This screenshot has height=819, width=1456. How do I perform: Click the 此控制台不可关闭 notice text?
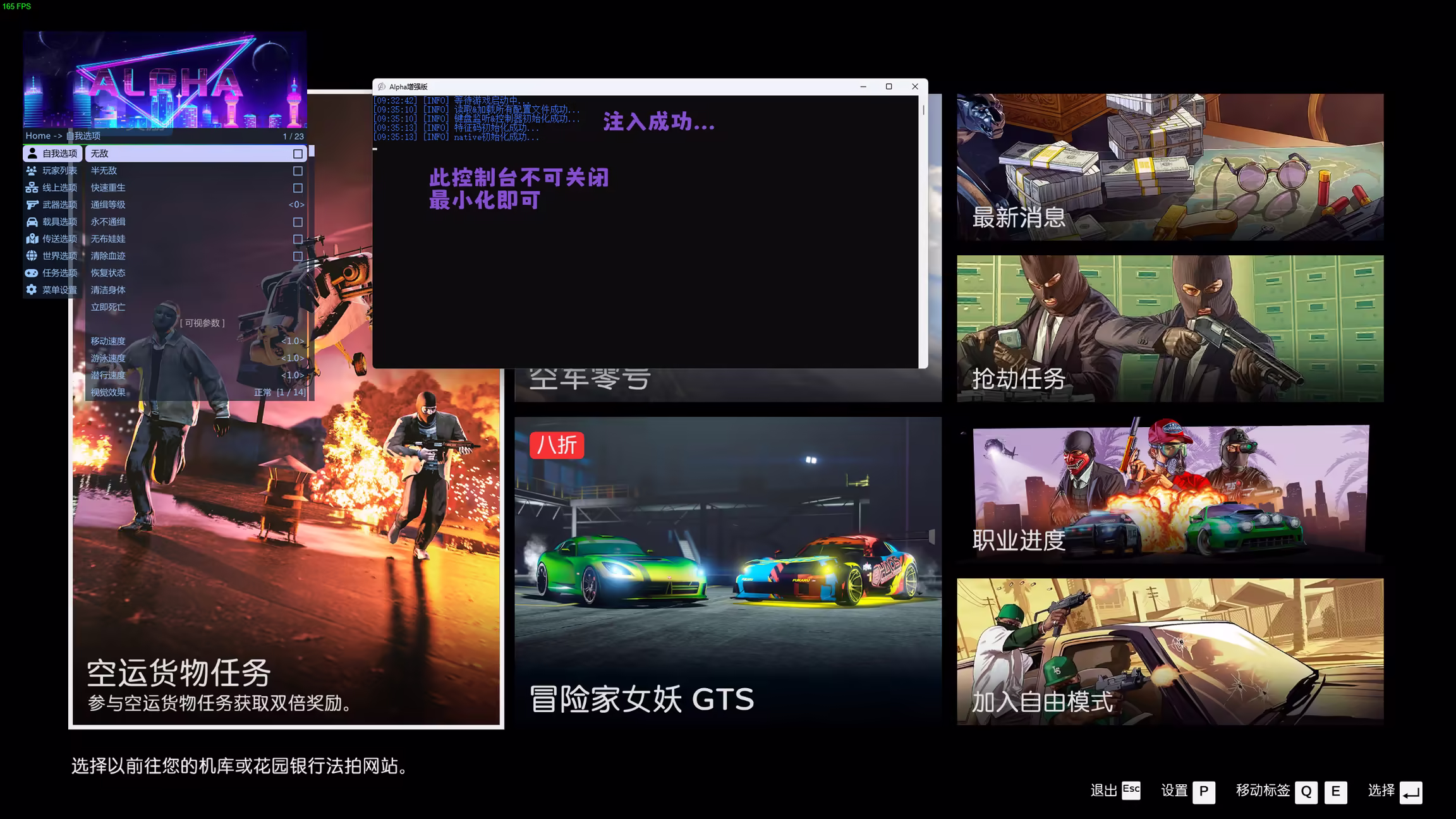point(519,178)
